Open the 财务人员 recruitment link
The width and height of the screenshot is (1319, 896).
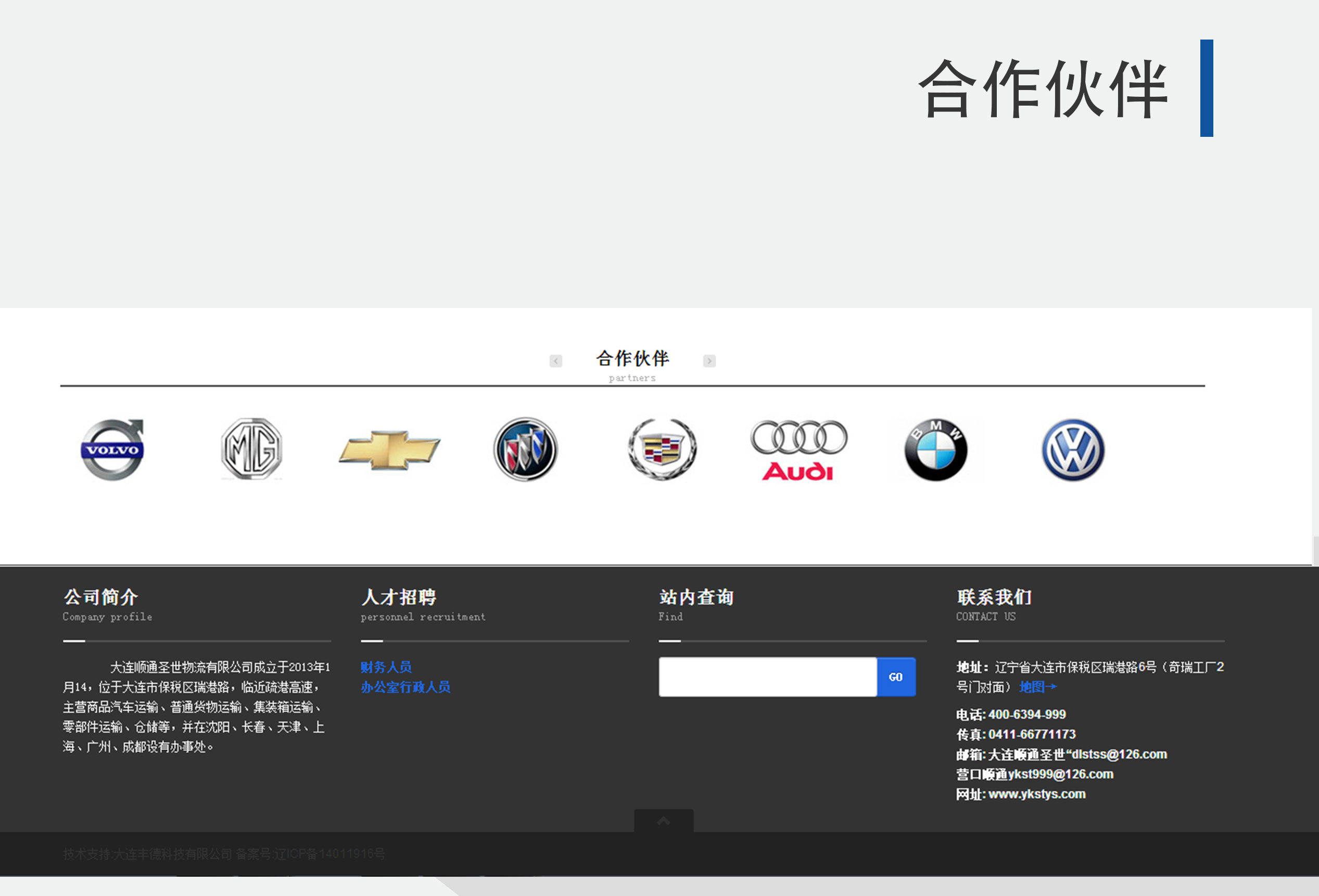click(386, 667)
